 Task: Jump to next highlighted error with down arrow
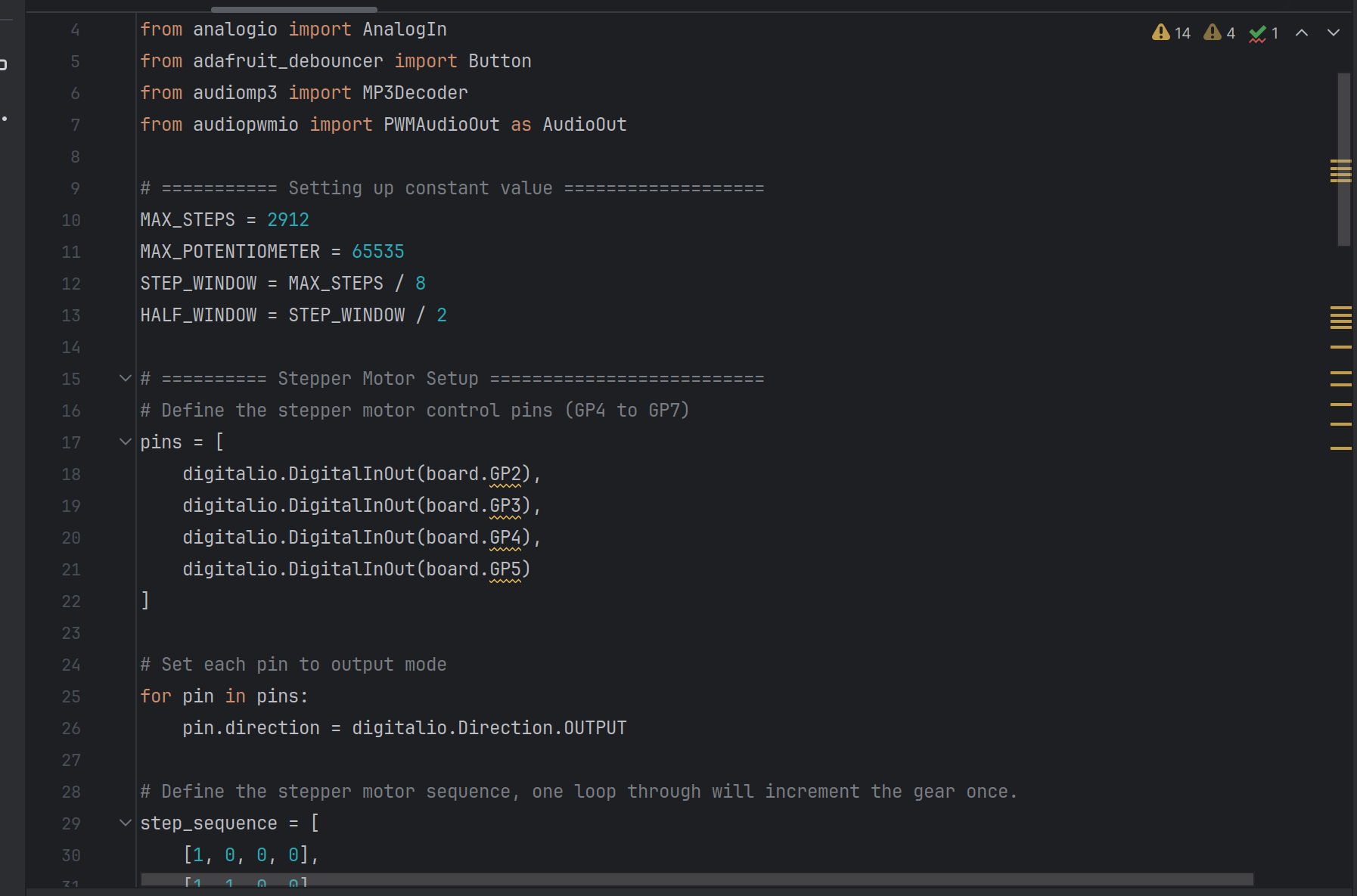click(1334, 33)
